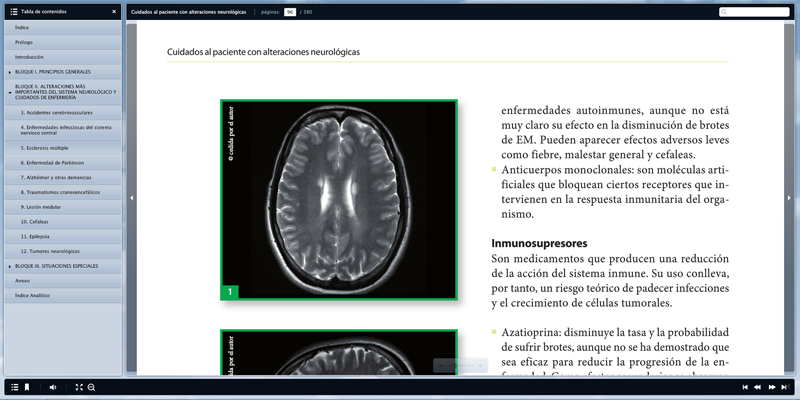Screen dimensions: 800x400
Task: Jump to the last page
Action: (x=785, y=387)
